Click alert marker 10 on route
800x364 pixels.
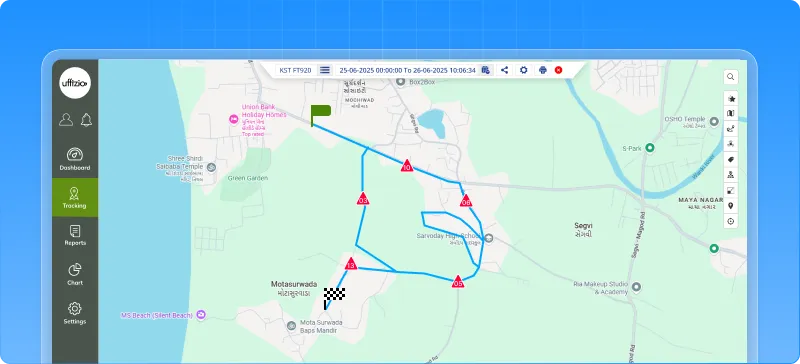click(407, 166)
